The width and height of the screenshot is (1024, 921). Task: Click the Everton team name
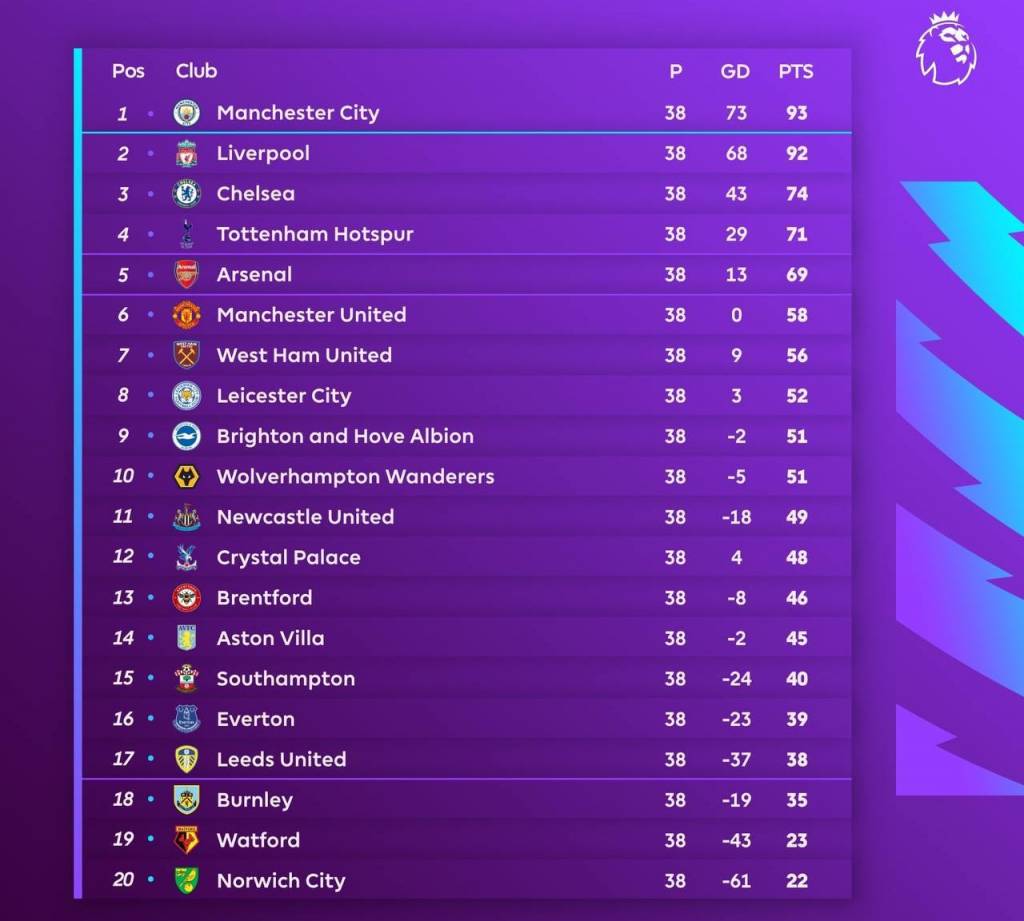(256, 719)
